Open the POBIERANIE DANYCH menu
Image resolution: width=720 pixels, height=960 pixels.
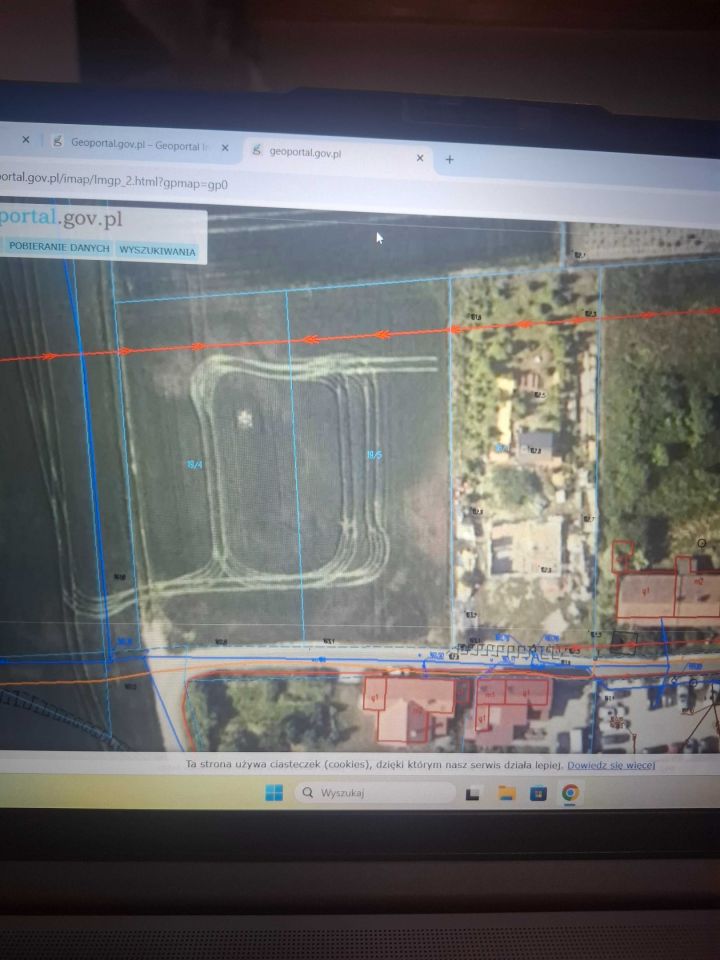[x=59, y=248]
